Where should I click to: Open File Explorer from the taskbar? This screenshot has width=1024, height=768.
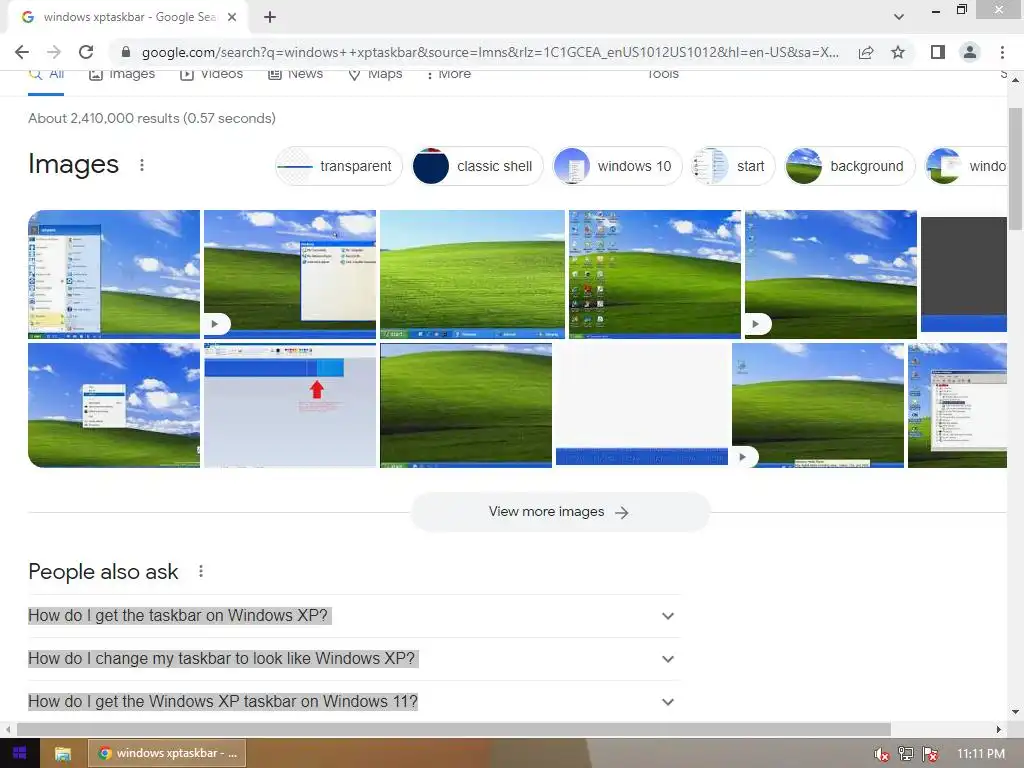(x=63, y=754)
